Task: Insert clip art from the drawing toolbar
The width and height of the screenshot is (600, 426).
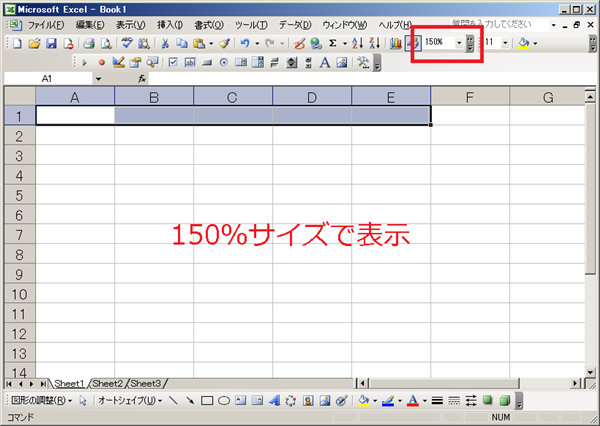Action: click(308, 401)
